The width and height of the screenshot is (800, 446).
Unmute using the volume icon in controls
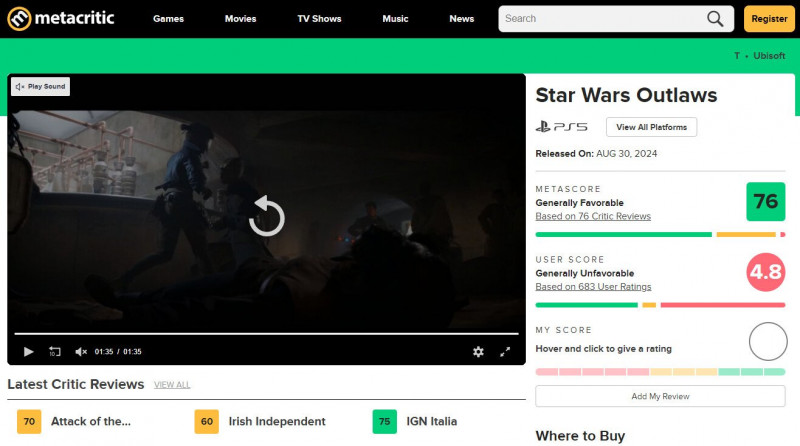(81, 351)
